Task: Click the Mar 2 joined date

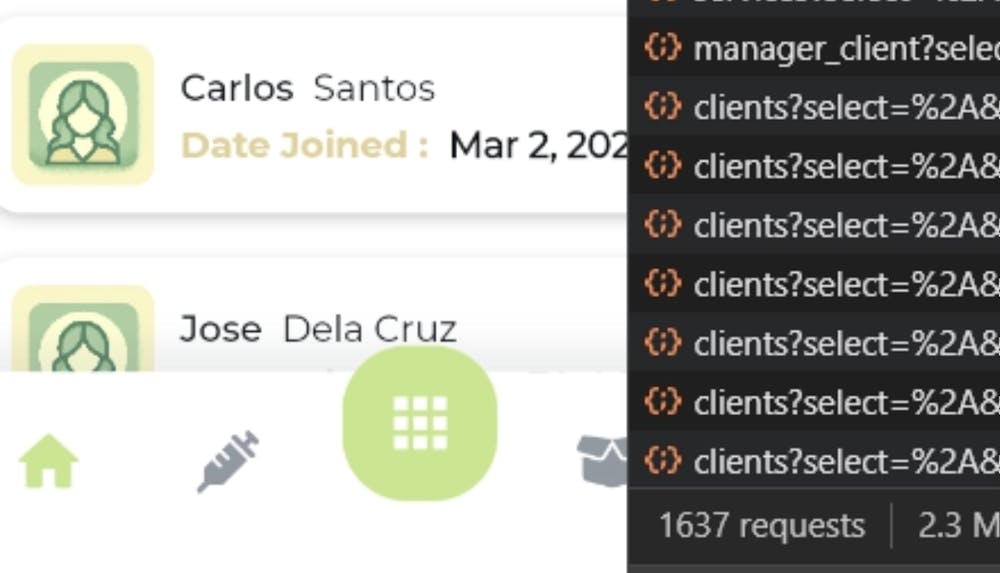Action: click(x=539, y=145)
